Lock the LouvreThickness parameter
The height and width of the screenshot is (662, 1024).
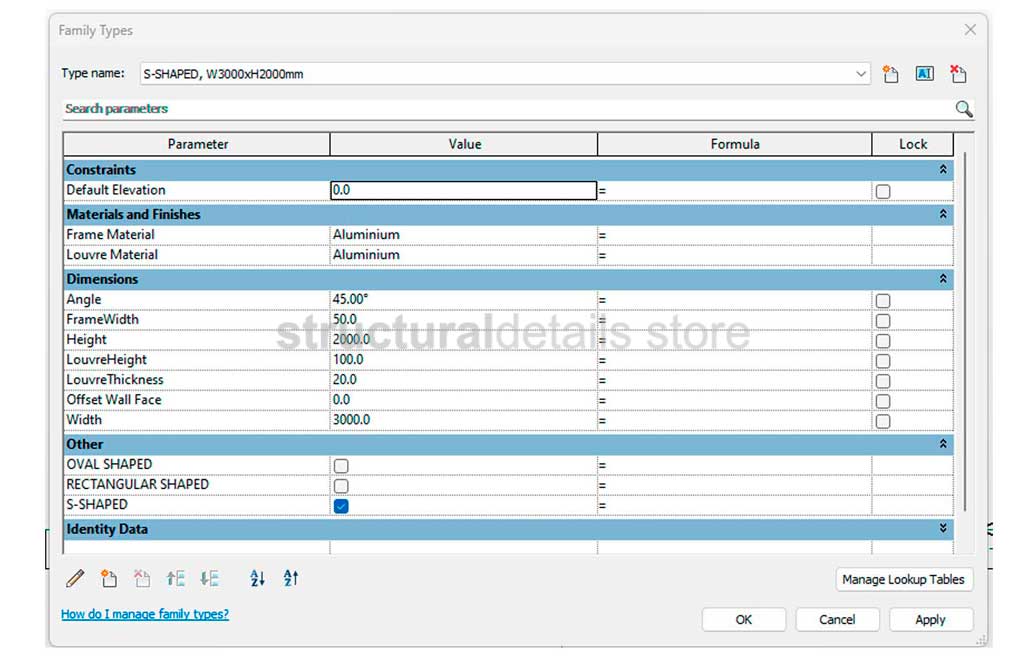point(883,381)
